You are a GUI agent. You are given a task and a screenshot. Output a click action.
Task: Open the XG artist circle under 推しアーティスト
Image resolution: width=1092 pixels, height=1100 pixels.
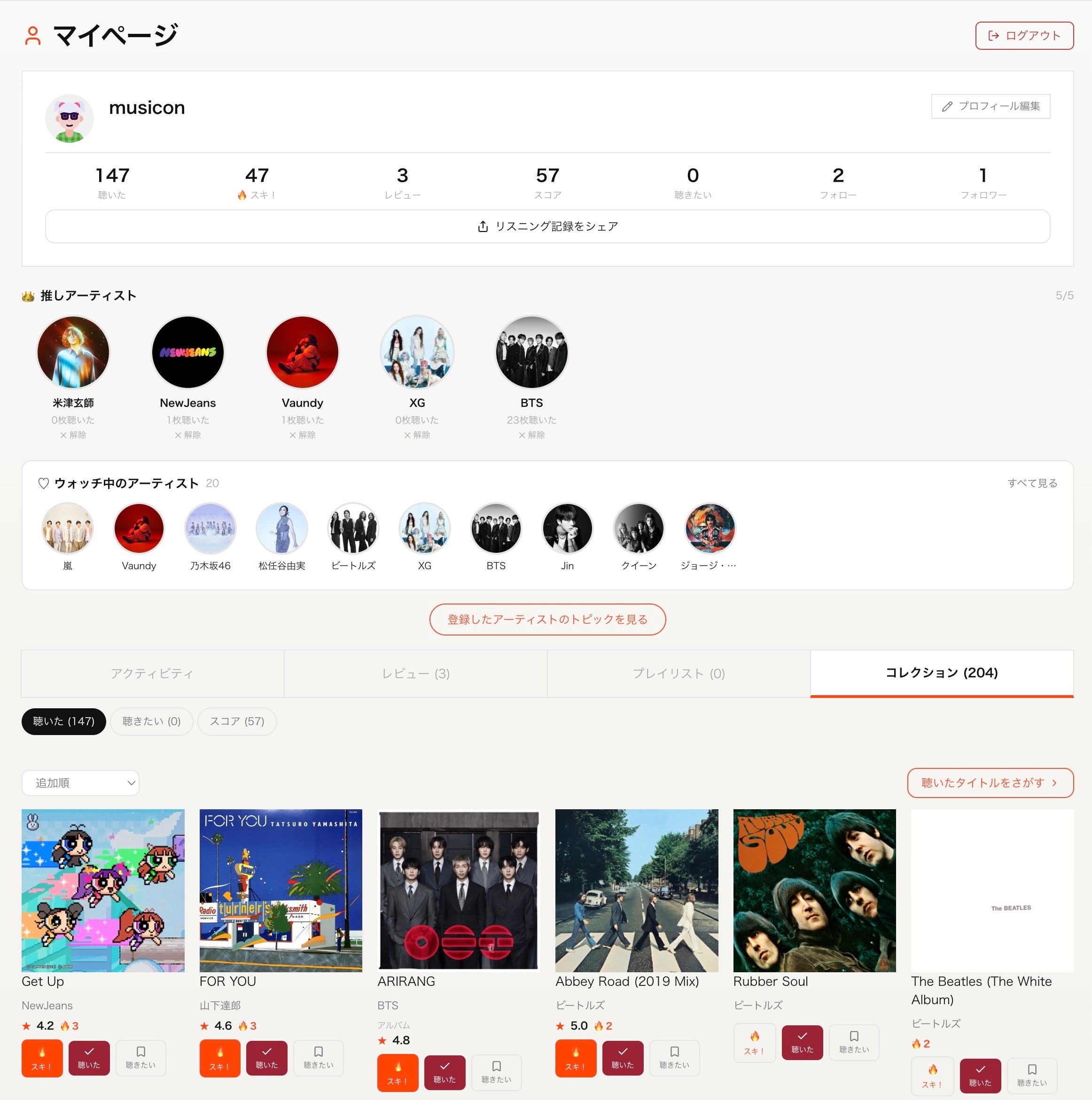click(417, 352)
